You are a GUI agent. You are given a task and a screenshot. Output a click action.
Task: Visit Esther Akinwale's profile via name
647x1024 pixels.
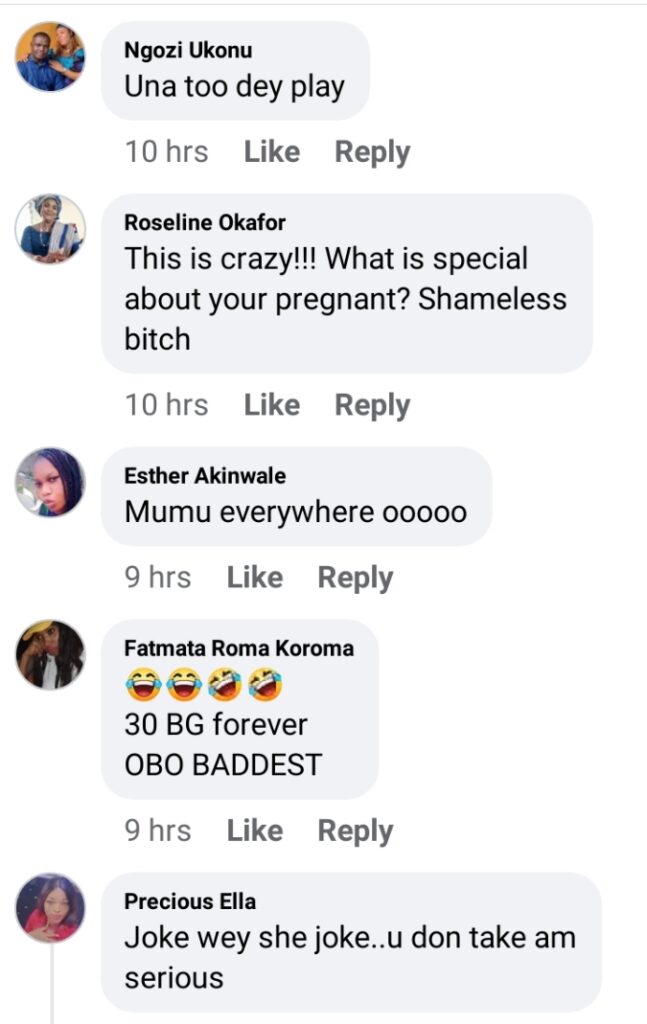tap(204, 476)
